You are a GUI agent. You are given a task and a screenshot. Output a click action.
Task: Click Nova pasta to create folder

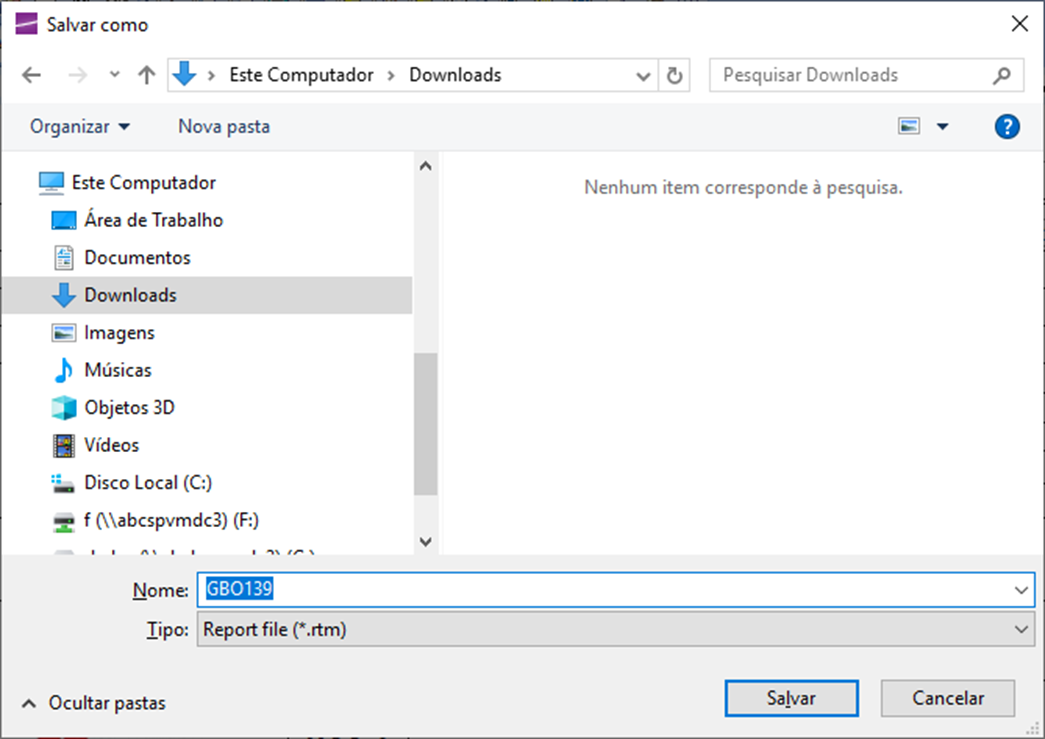[x=224, y=127]
